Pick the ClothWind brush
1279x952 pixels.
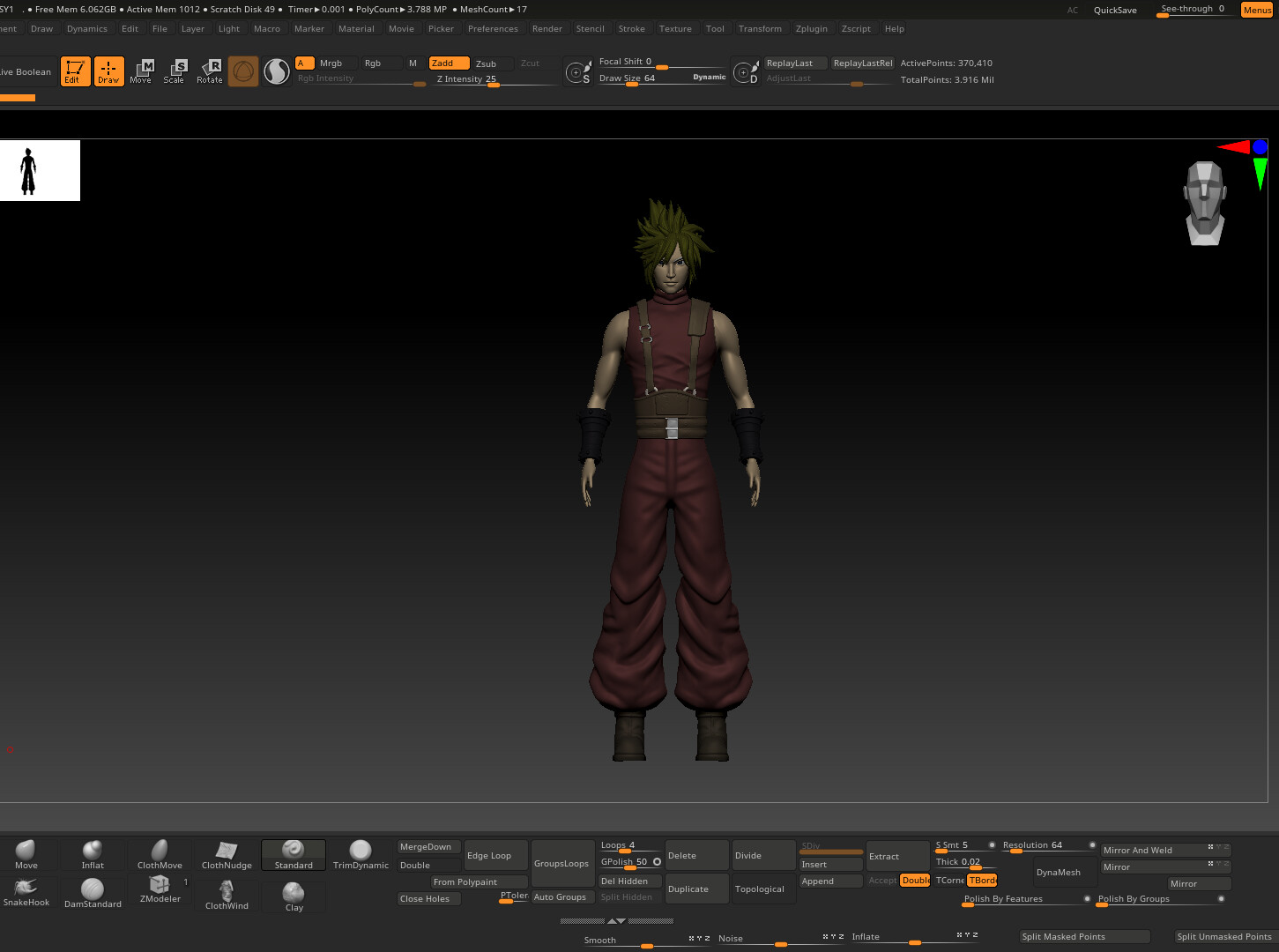click(227, 893)
